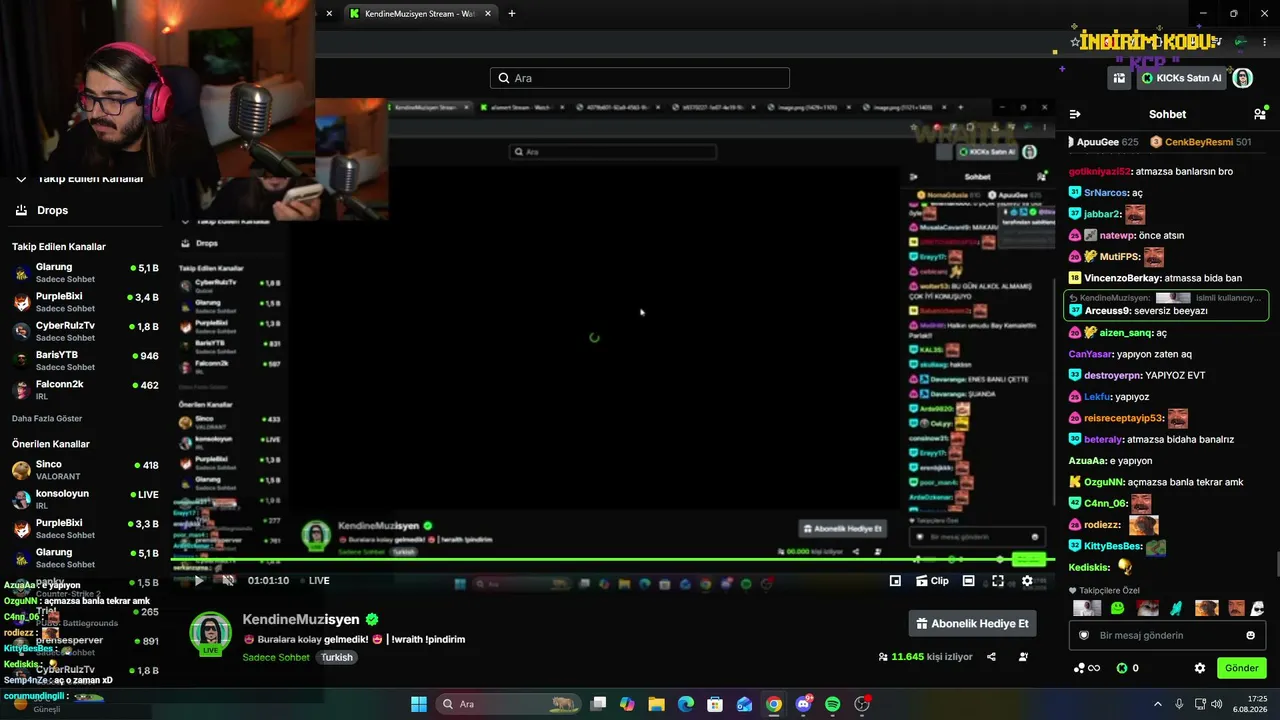Open Falconn2k IRL channel
Viewport: 1280px width, 720px height.
pos(85,389)
